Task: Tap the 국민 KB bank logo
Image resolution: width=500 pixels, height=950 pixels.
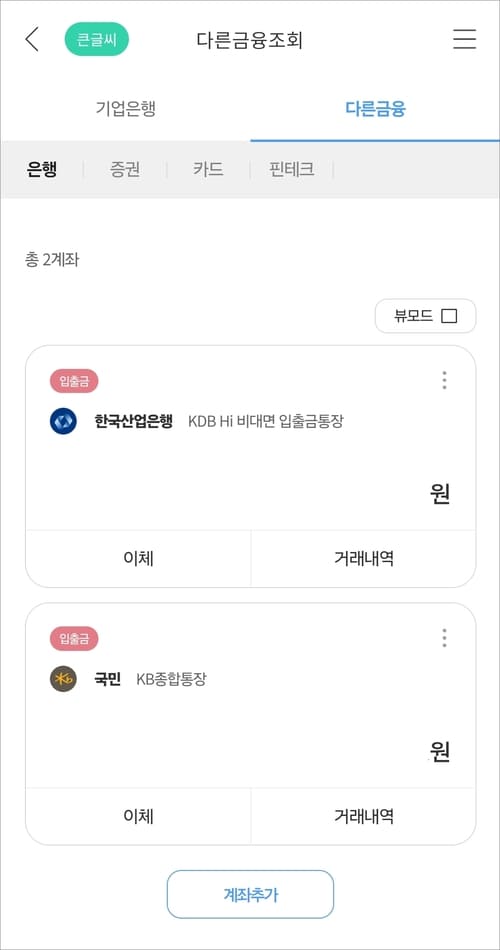Action: pos(63,679)
